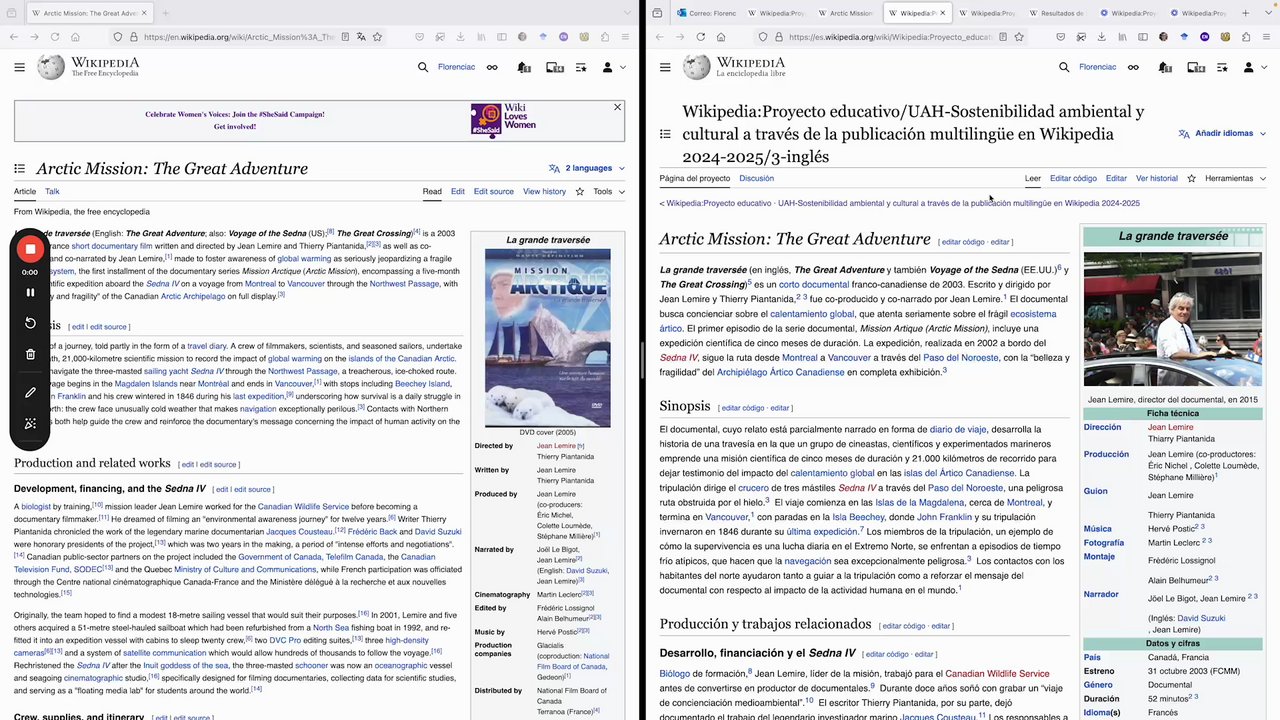Open the Edit source tab
This screenshot has height=720, width=1280.
(494, 191)
